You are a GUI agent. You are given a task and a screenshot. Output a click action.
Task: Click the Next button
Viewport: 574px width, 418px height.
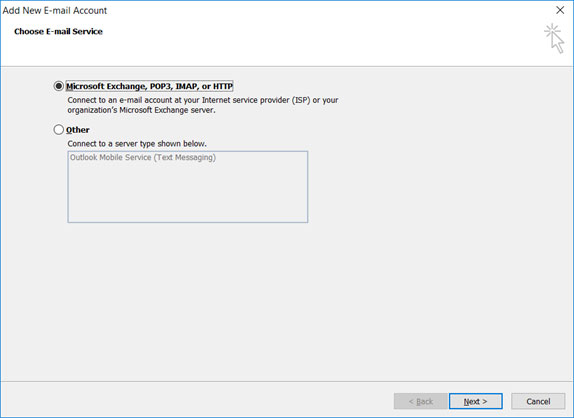click(476, 401)
